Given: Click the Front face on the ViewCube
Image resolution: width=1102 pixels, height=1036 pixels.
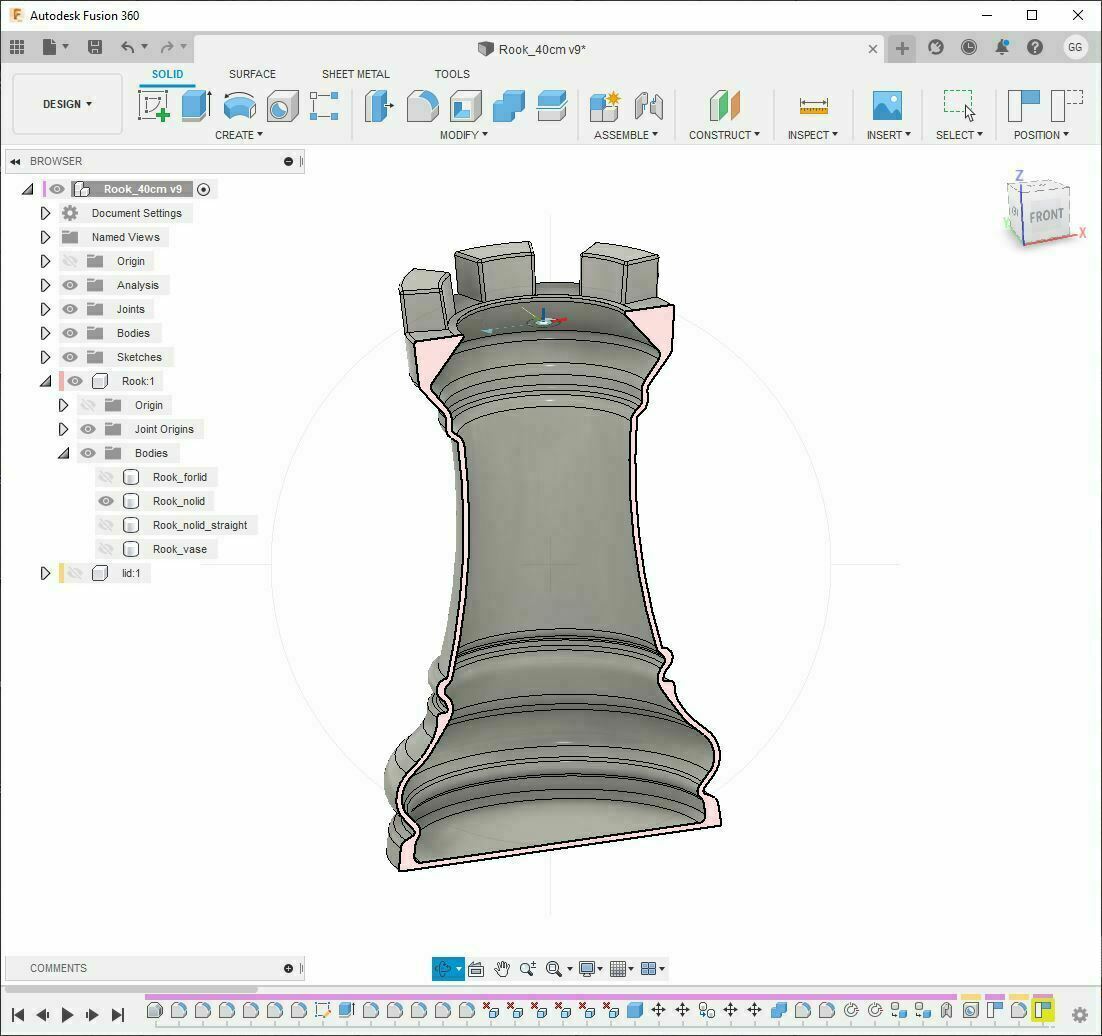Looking at the screenshot, I should (1046, 214).
